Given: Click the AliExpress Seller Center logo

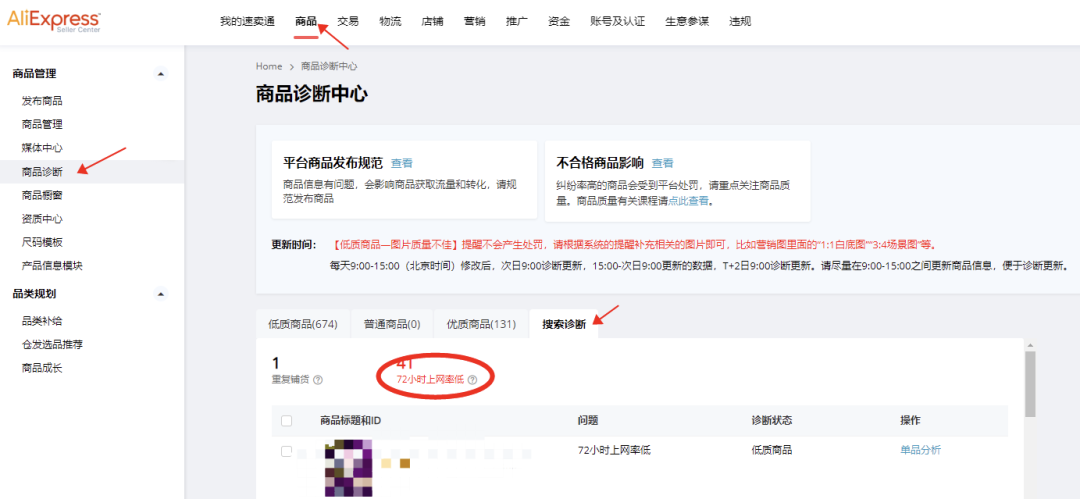Looking at the screenshot, I should [53, 21].
